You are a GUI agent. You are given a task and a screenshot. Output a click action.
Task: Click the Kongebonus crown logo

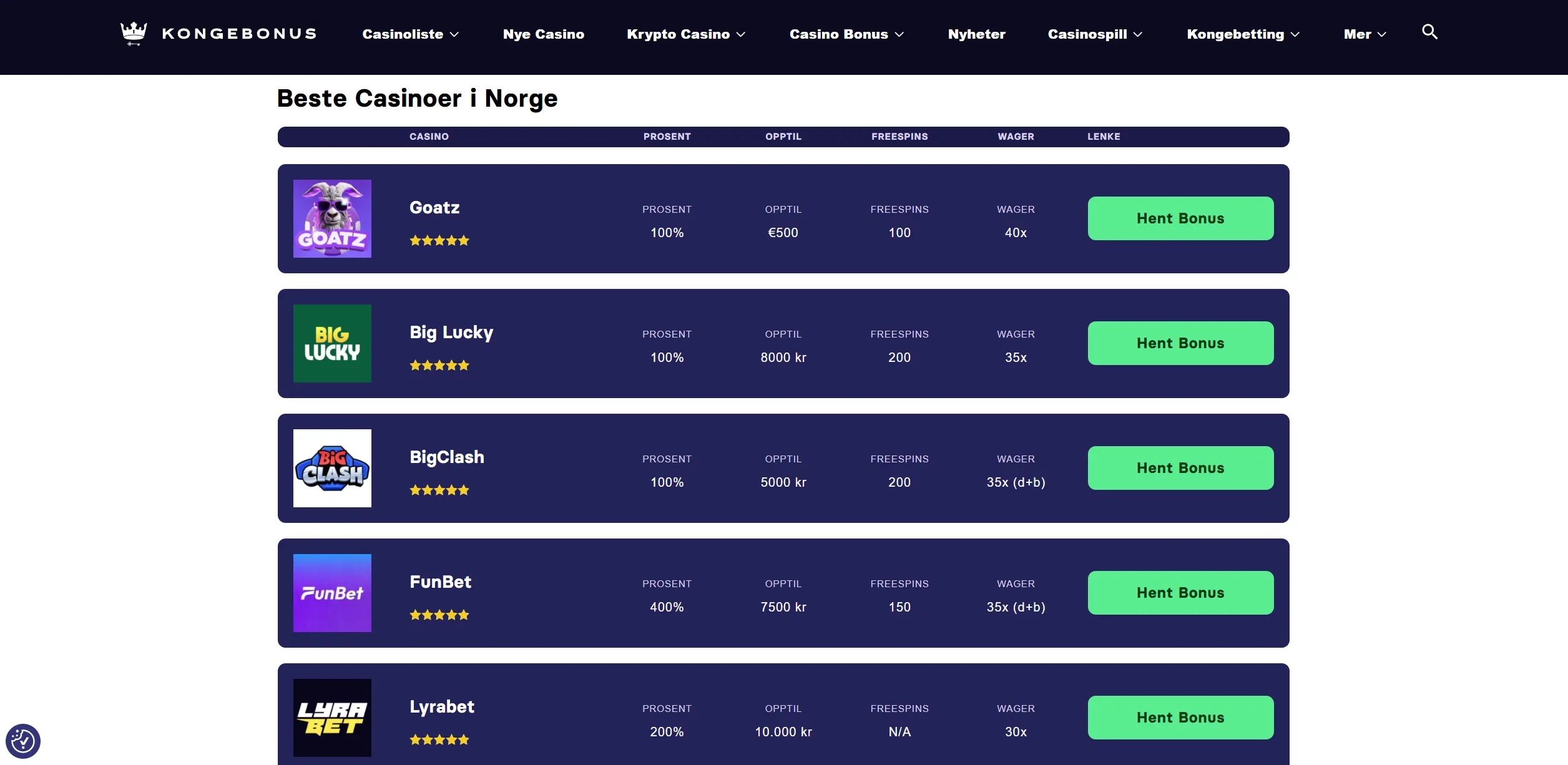click(x=134, y=34)
